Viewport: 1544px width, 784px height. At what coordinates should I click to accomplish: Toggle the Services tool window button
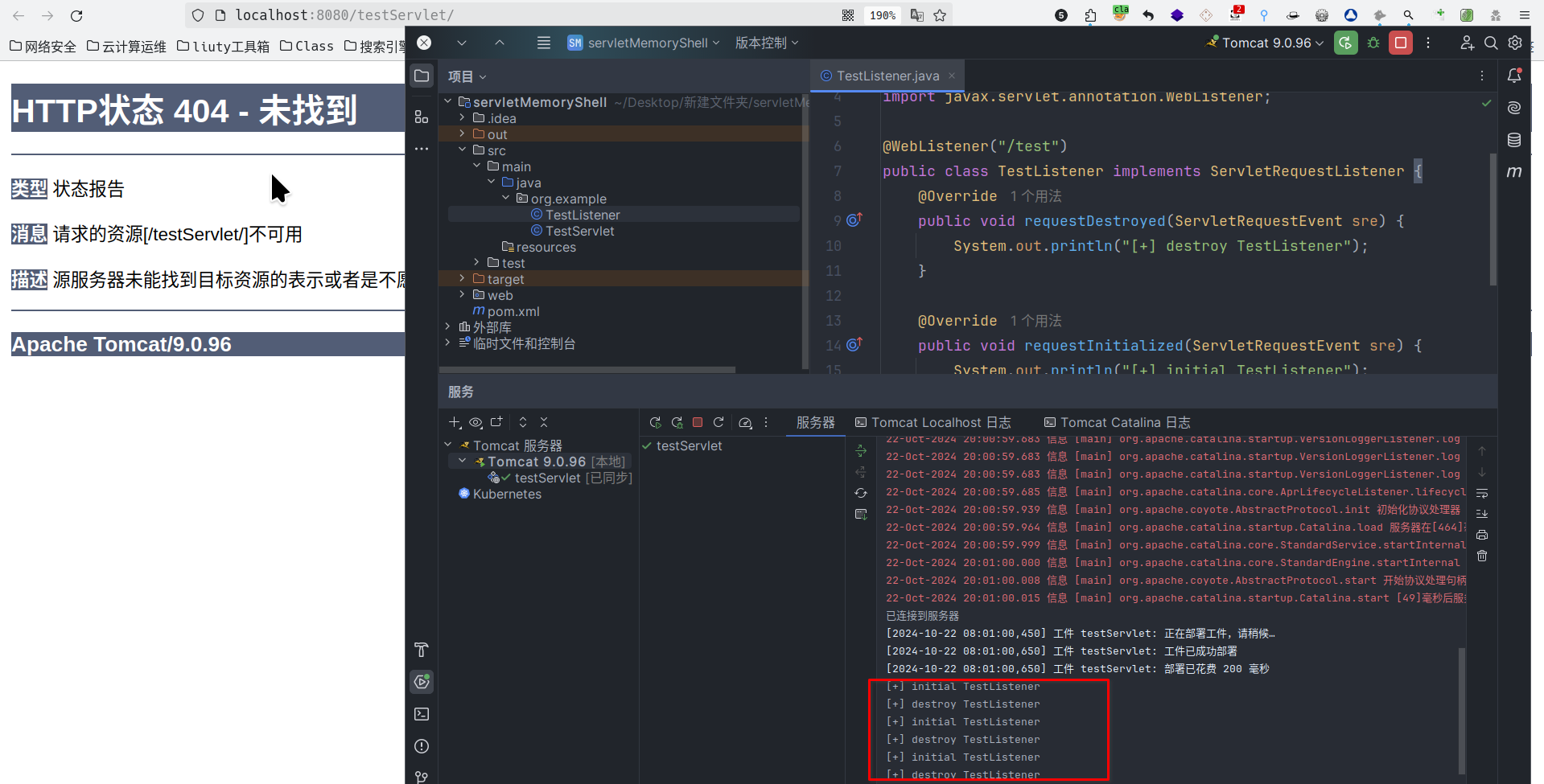coord(422,682)
